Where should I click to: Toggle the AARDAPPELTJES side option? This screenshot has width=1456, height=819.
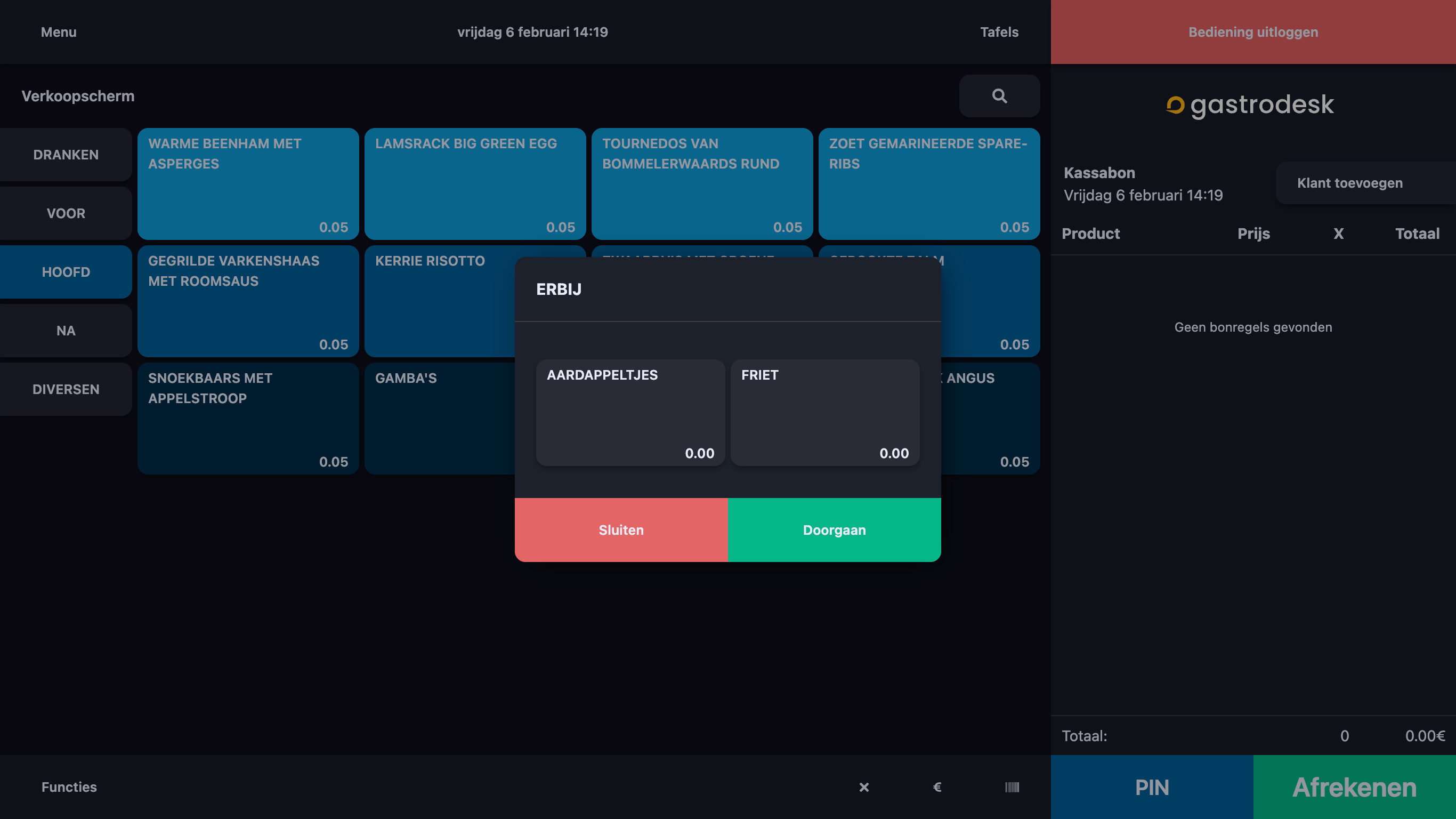tap(629, 412)
